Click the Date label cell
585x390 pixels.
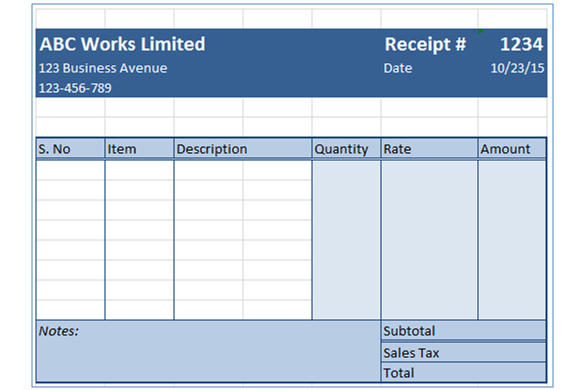pos(398,68)
